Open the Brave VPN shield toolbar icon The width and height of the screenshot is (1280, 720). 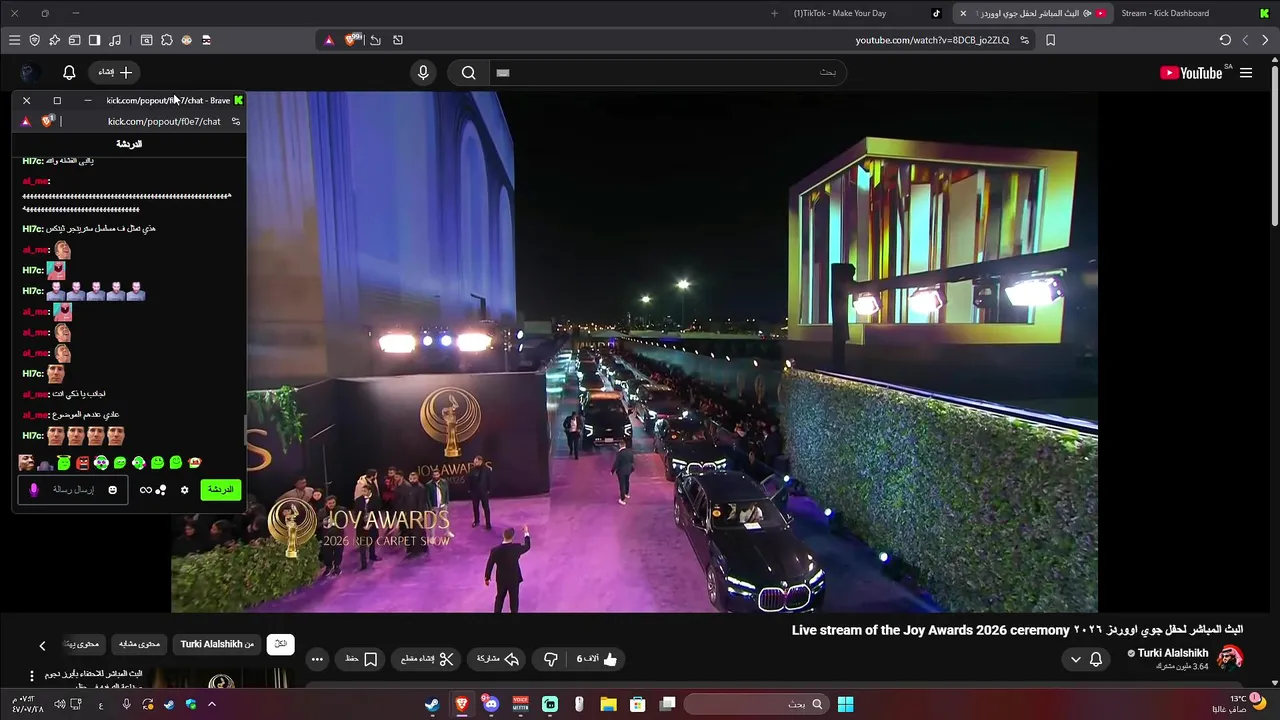34,40
